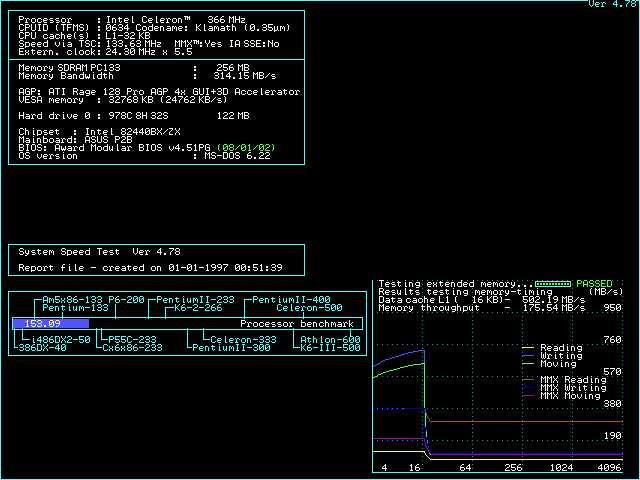Image resolution: width=640 pixels, height=480 pixels.
Task: Click the Results testing memory-timing heading
Action: [466, 292]
